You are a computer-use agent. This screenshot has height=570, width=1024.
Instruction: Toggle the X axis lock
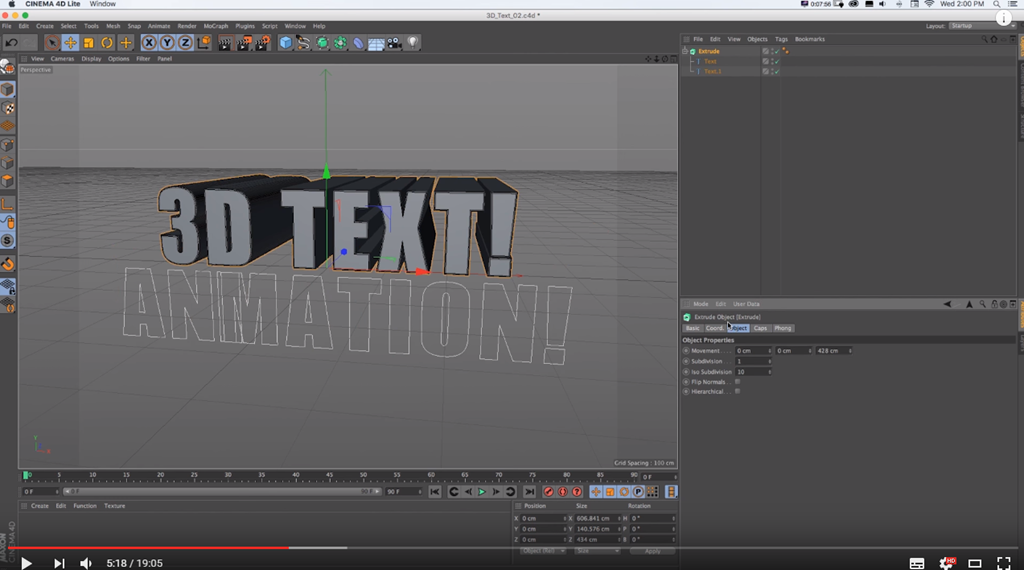149,43
